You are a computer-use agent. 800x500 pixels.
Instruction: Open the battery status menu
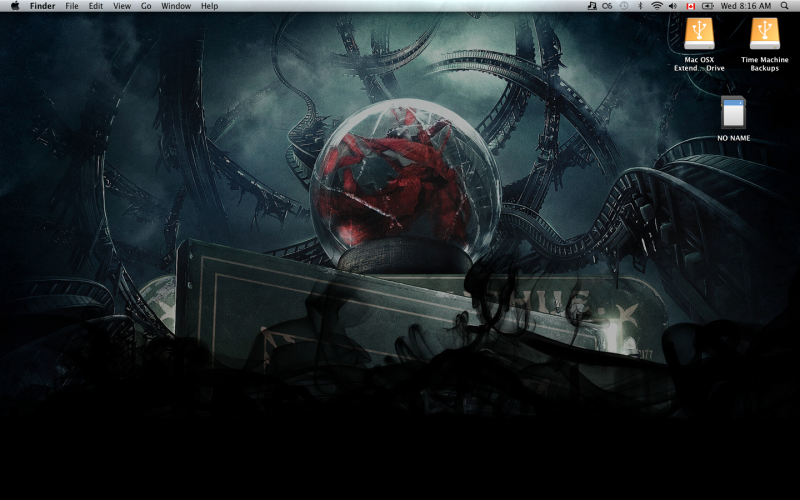(x=708, y=6)
